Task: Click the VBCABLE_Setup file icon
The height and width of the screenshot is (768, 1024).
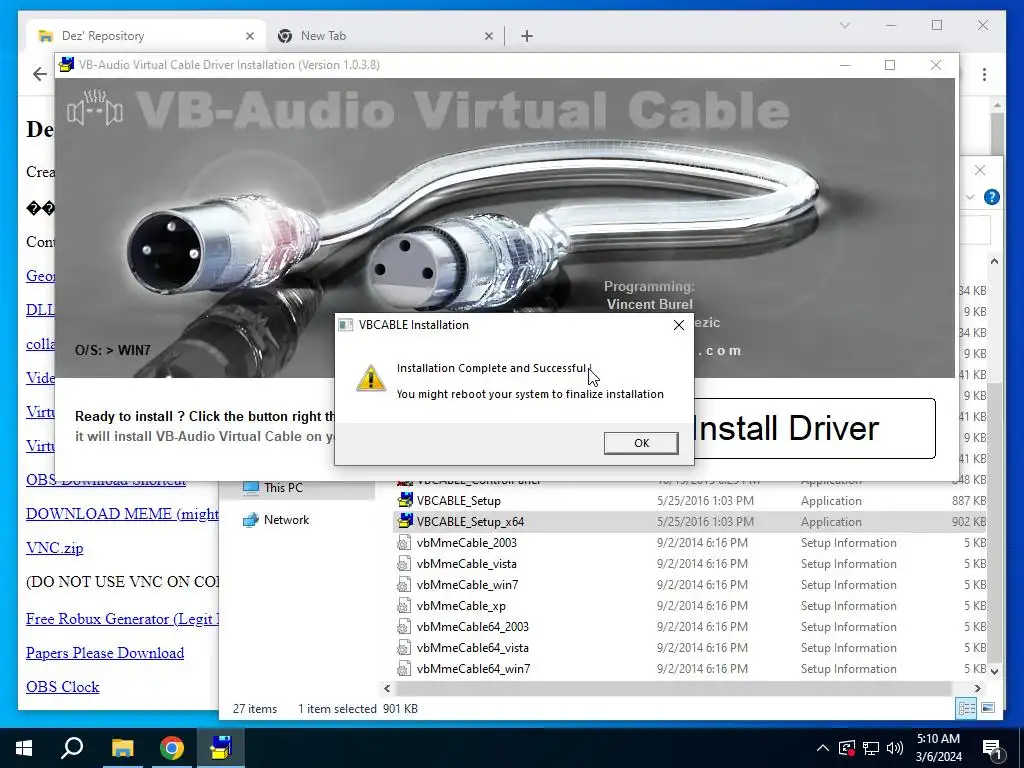Action: coord(405,500)
